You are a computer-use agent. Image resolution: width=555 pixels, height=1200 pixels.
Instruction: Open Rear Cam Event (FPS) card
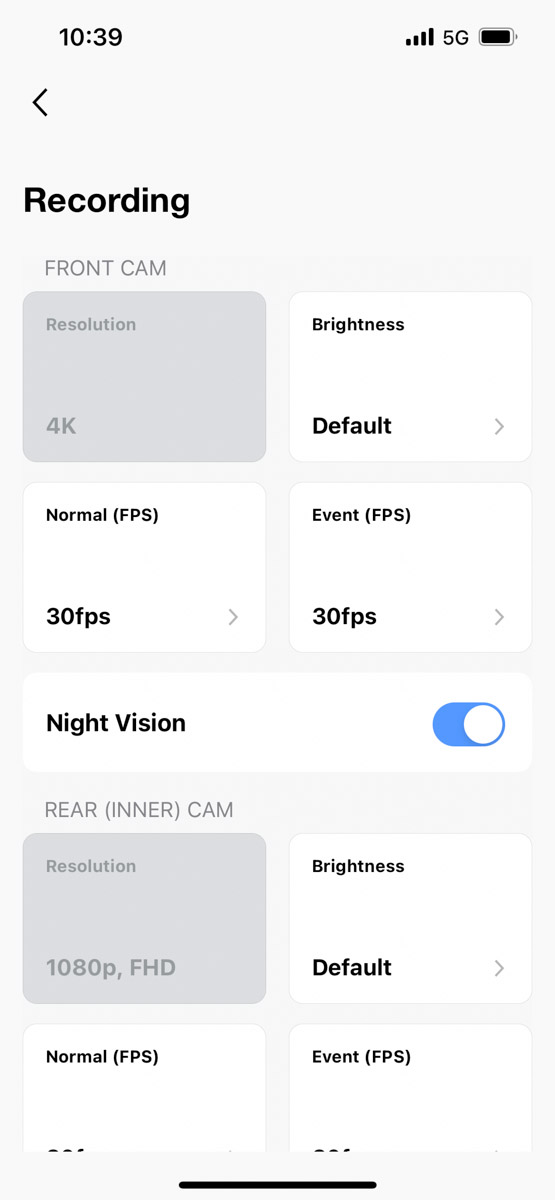click(x=410, y=1088)
